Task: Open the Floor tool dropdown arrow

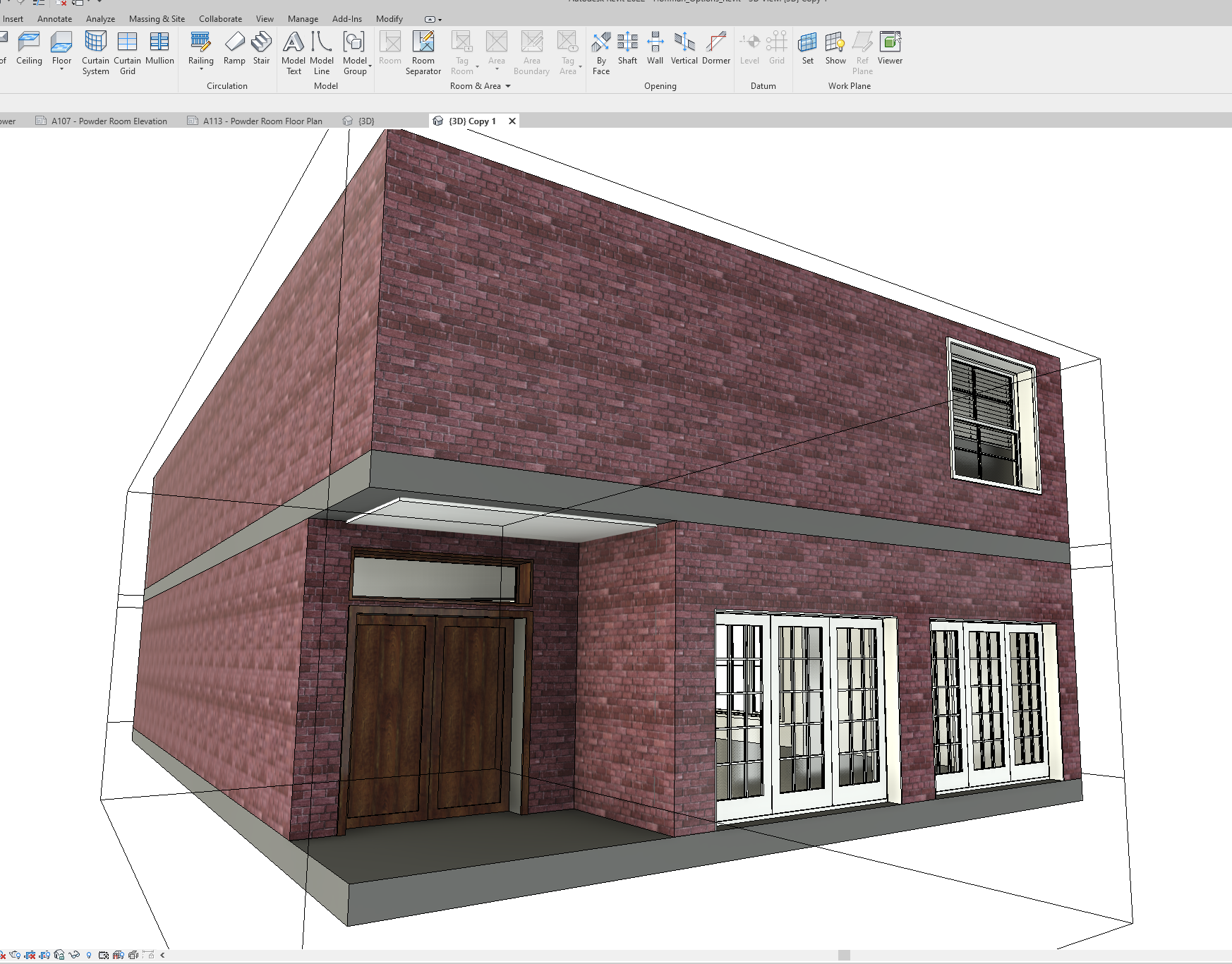Action: click(61, 69)
